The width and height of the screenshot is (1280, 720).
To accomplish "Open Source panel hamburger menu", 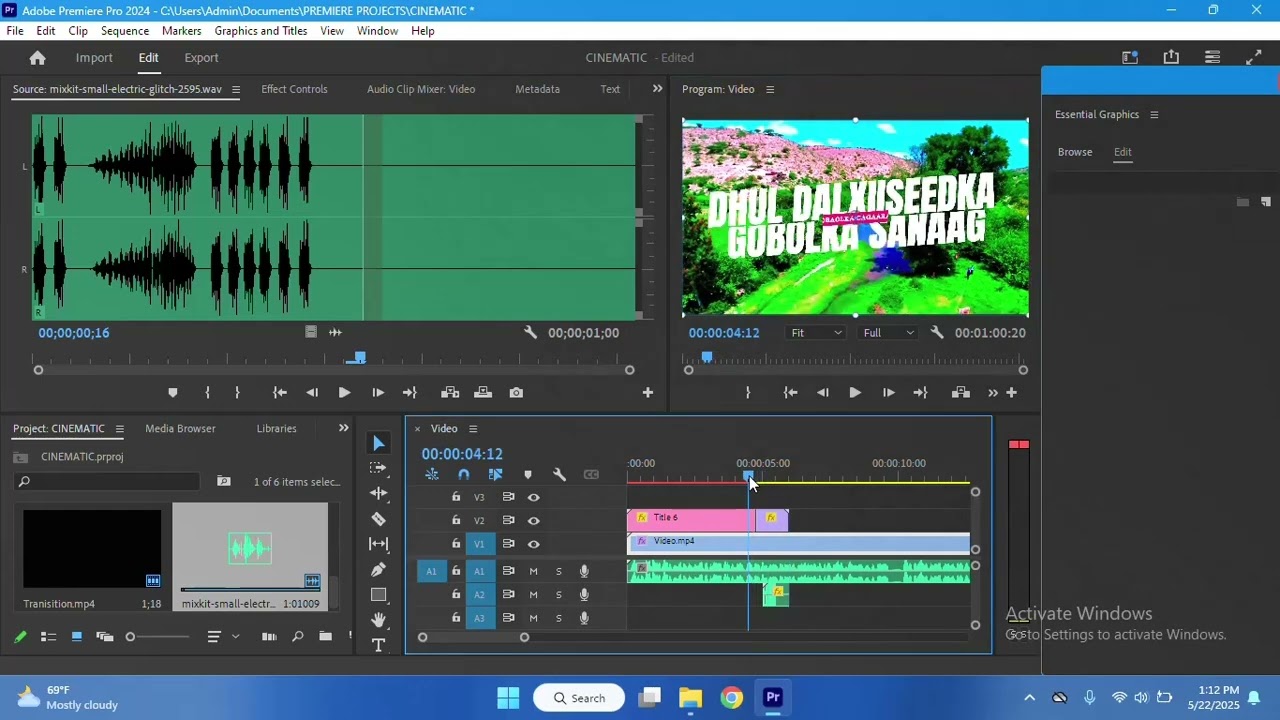I will click(x=236, y=90).
